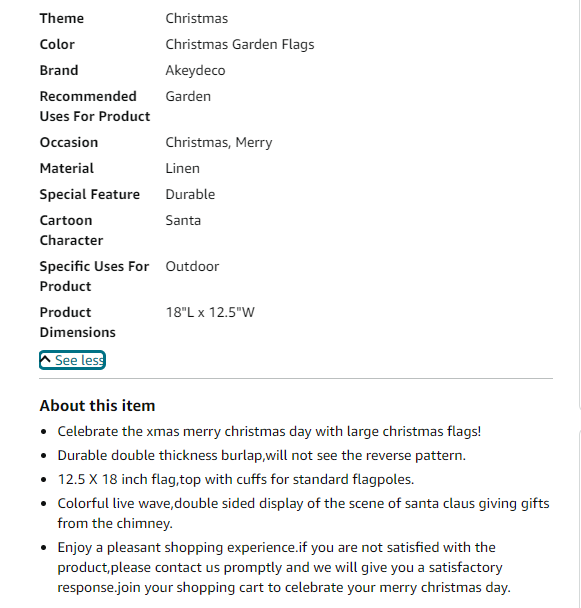581x608 pixels.
Task: Select the Akeydeco brand value
Action: 195,71
